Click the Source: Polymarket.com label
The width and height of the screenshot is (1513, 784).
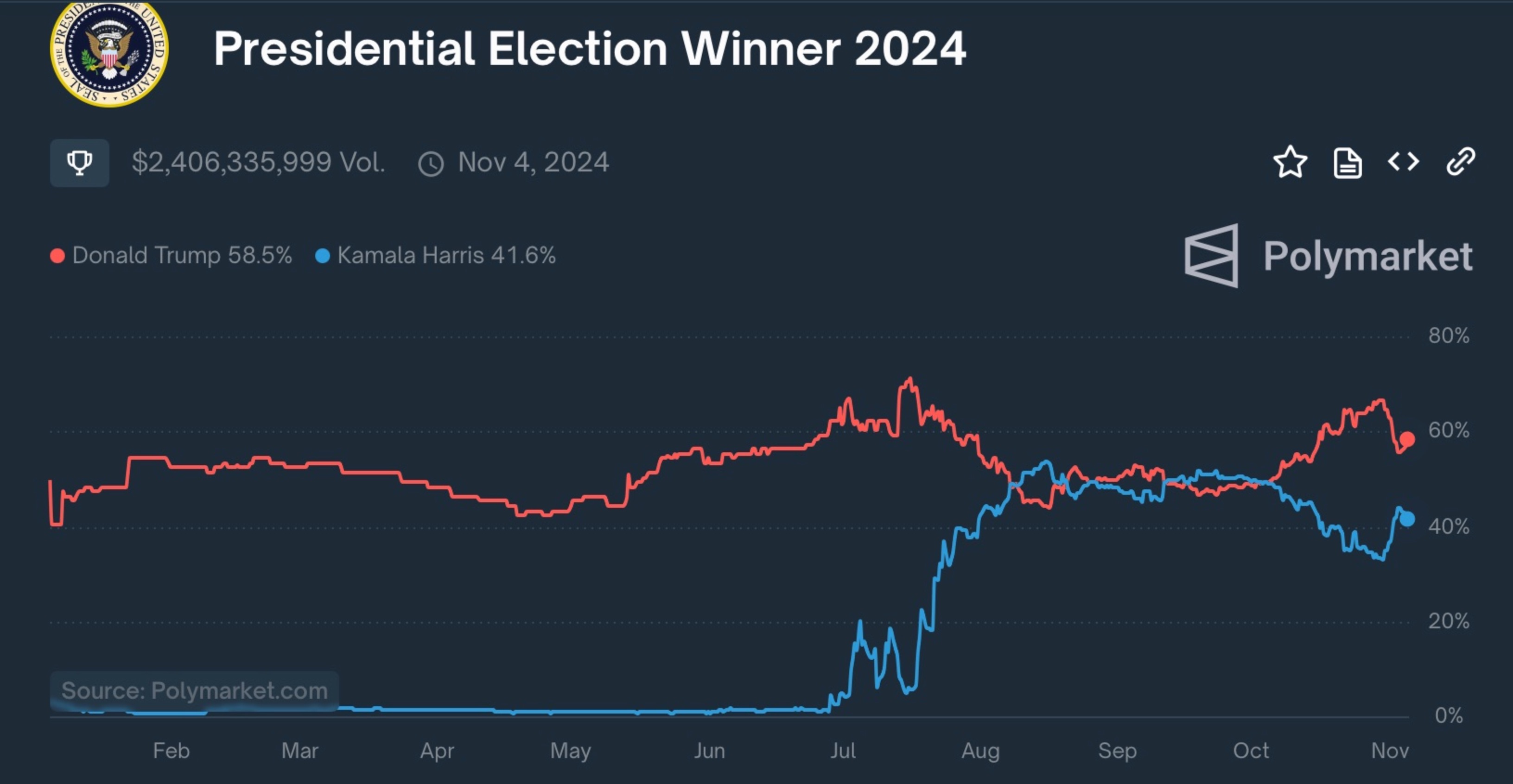coord(194,690)
